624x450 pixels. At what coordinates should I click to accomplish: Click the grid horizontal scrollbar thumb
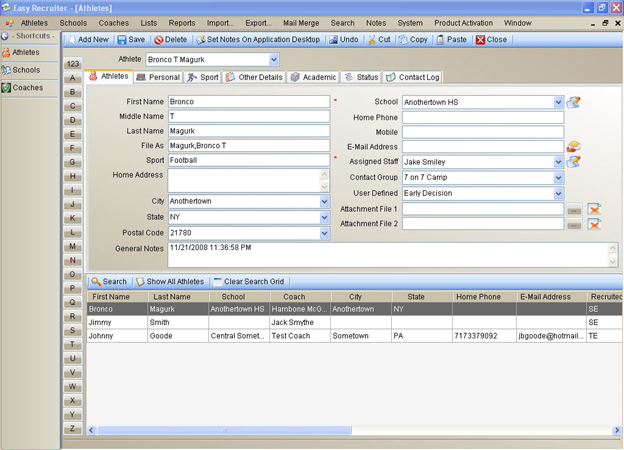224,430
